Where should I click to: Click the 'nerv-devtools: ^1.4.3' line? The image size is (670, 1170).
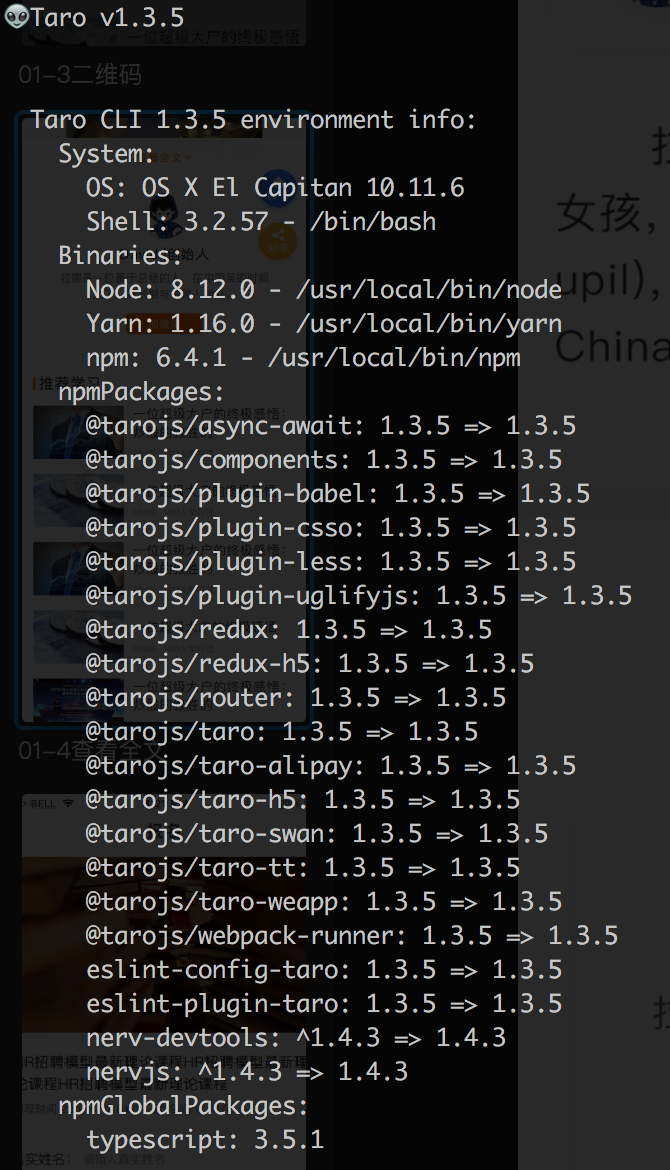click(x=296, y=1037)
